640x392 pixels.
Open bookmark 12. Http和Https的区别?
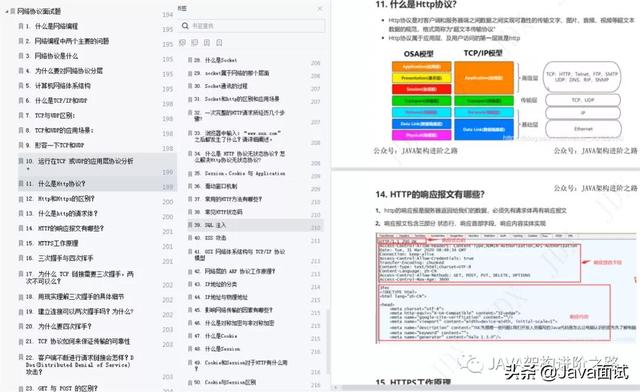[x=60, y=199]
